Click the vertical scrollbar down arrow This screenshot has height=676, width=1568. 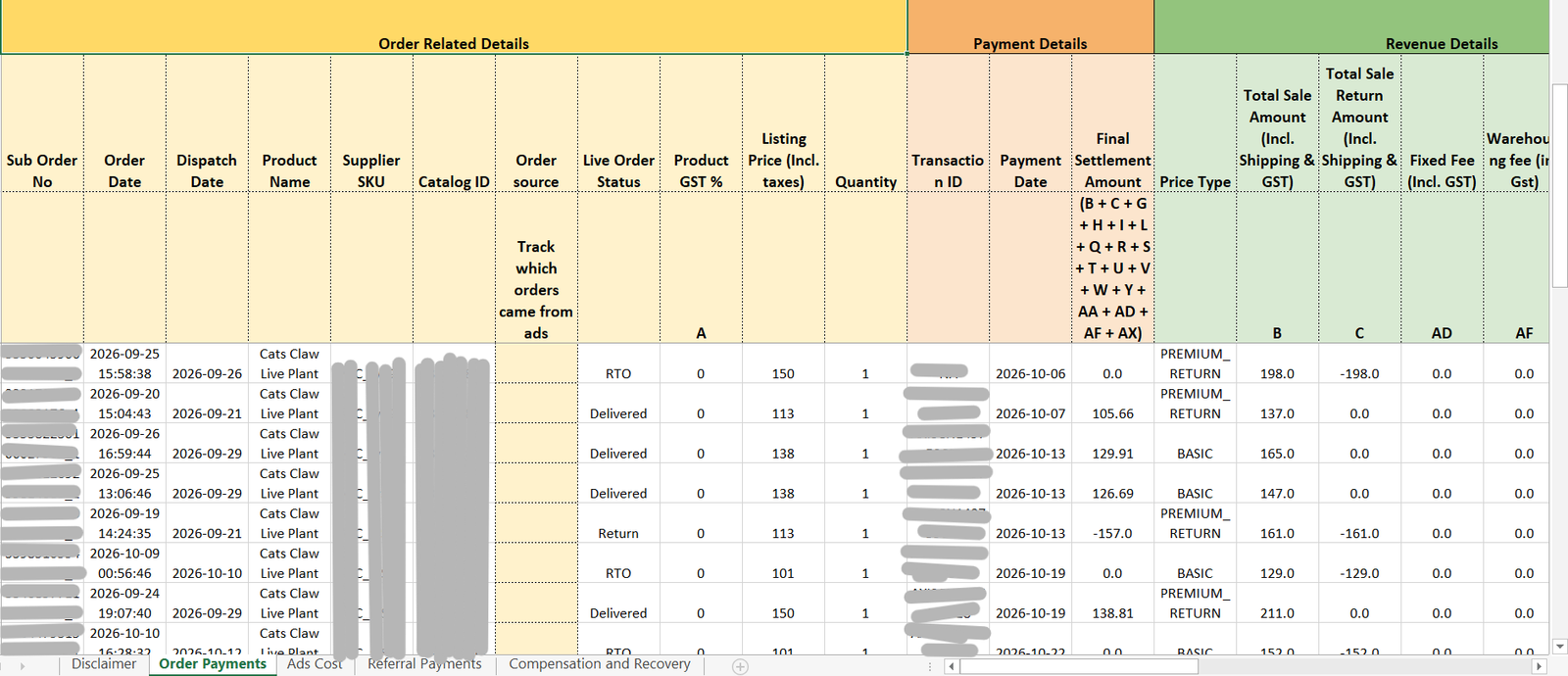click(x=1558, y=646)
